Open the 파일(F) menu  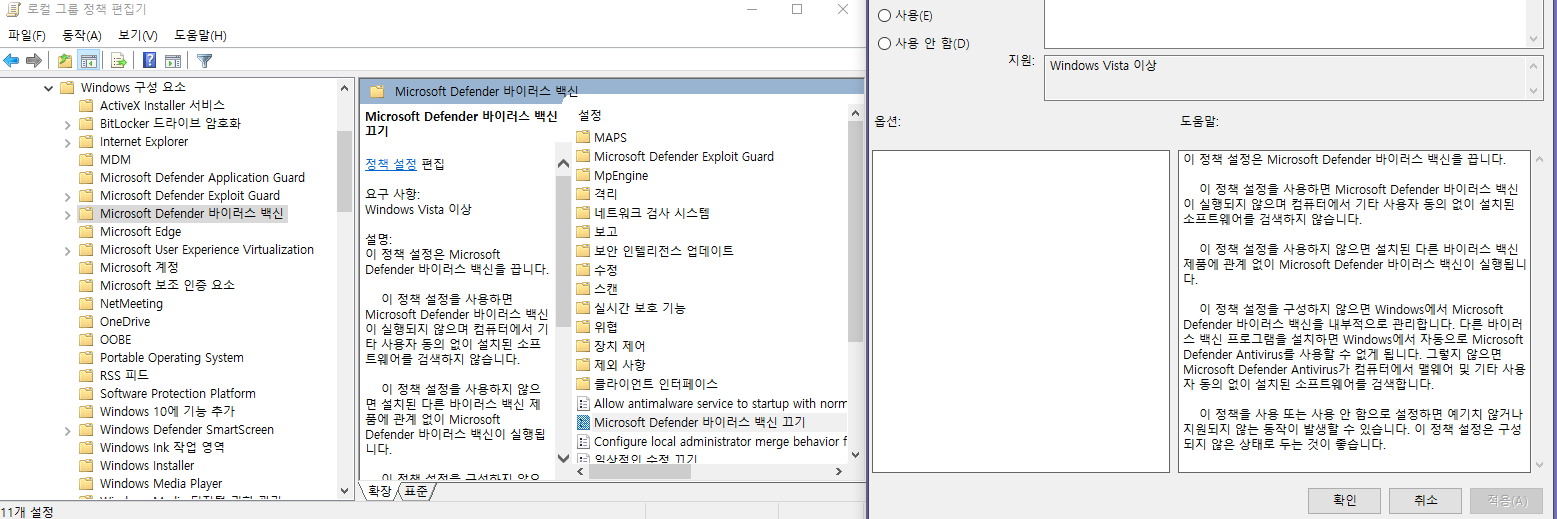click(27, 36)
